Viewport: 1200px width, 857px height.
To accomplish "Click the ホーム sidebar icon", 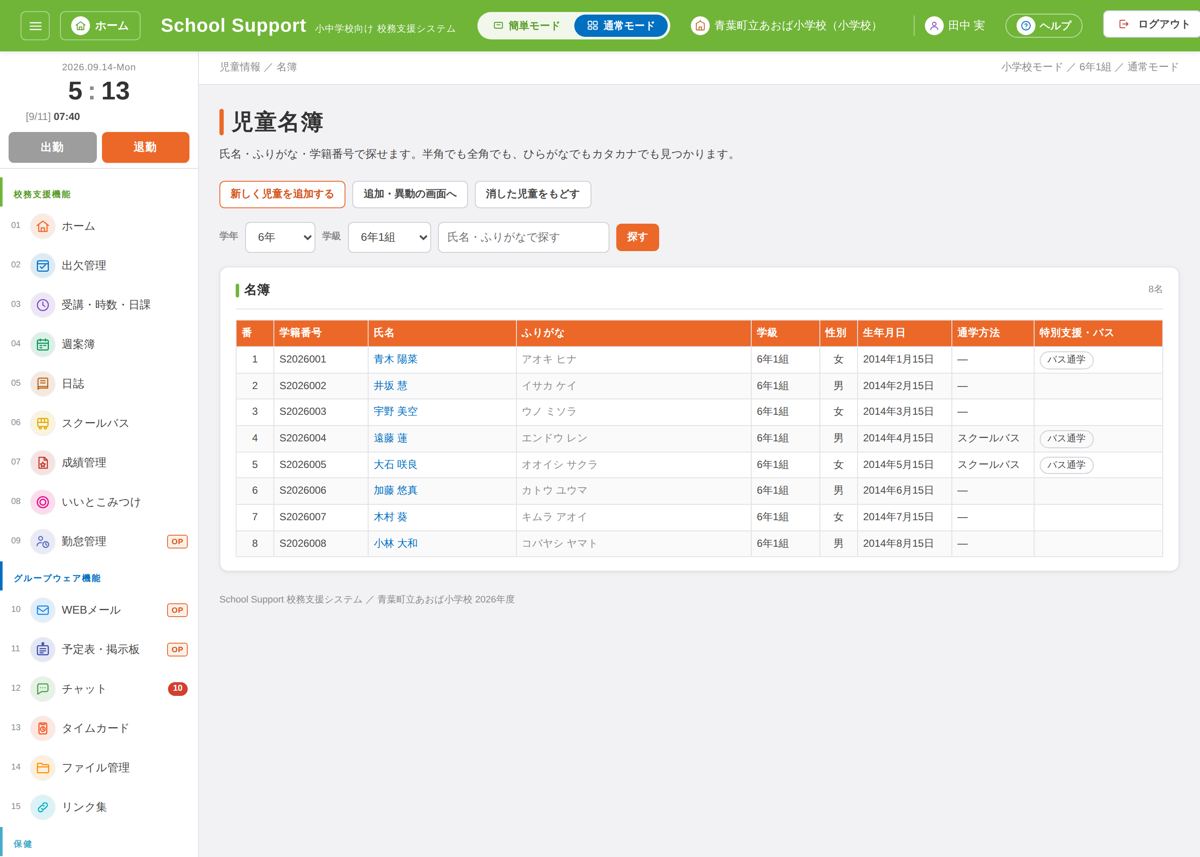I will click(x=43, y=226).
